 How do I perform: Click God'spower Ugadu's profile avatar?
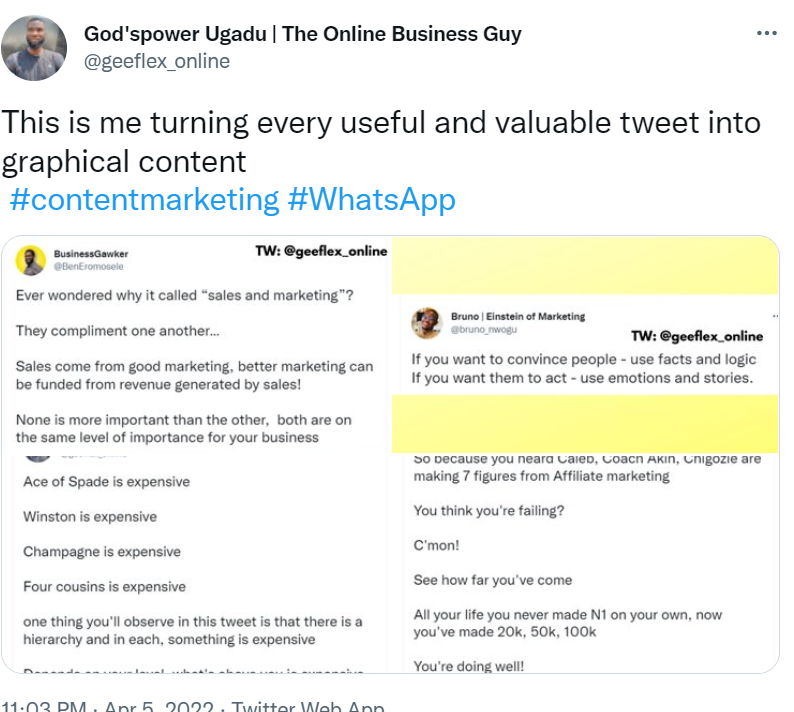point(35,48)
